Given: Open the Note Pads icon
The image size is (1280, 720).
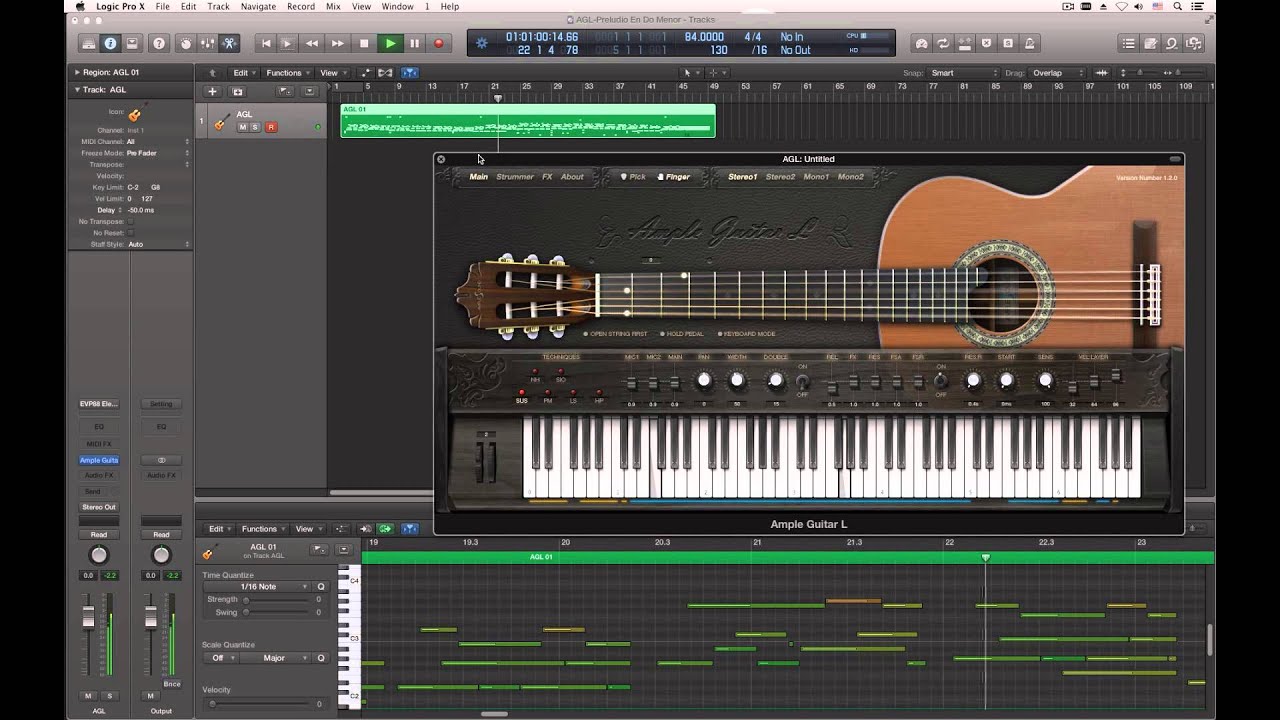Looking at the screenshot, I should pyautogui.click(x=1151, y=43).
